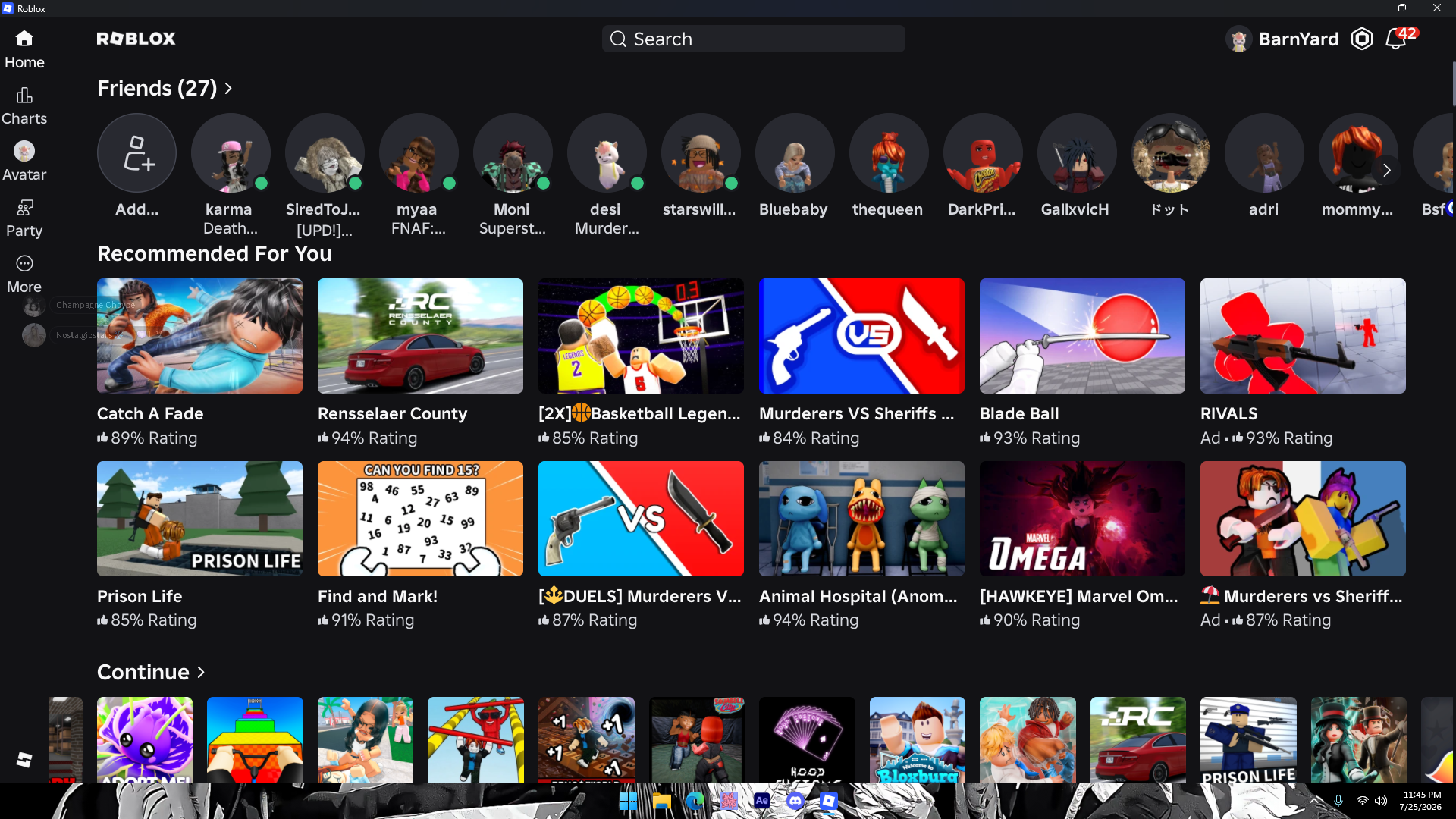Click the Roblox icon at sidebar bottom
The height and width of the screenshot is (819, 1456).
24,759
